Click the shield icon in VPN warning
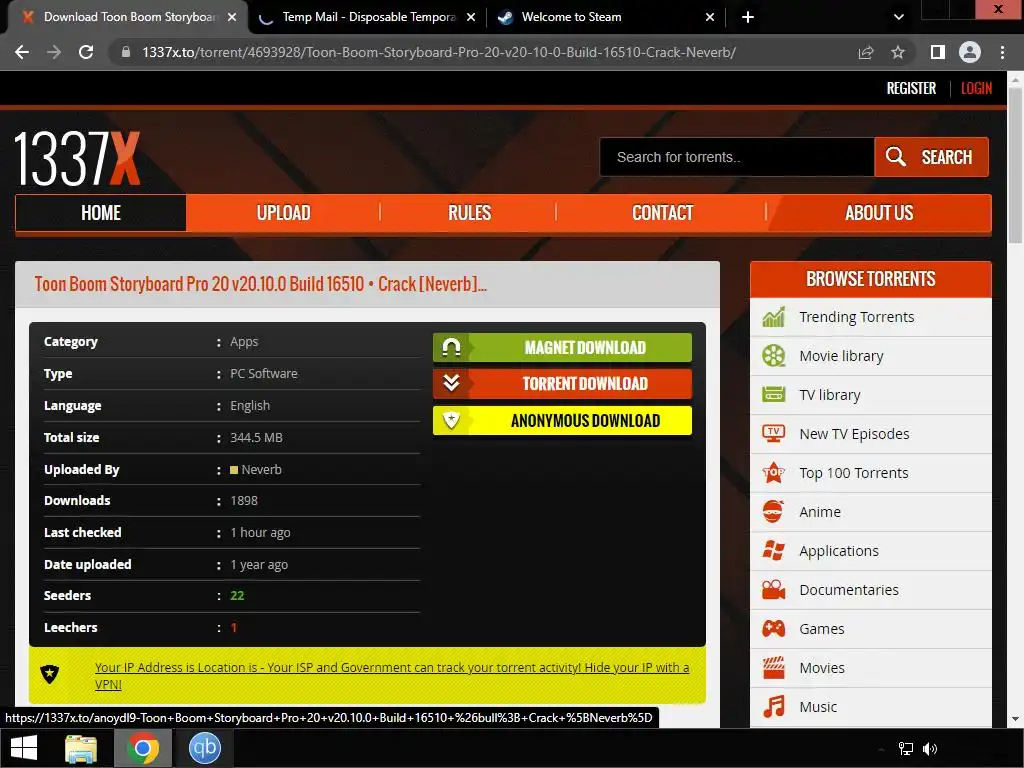1024x768 pixels. (50, 673)
